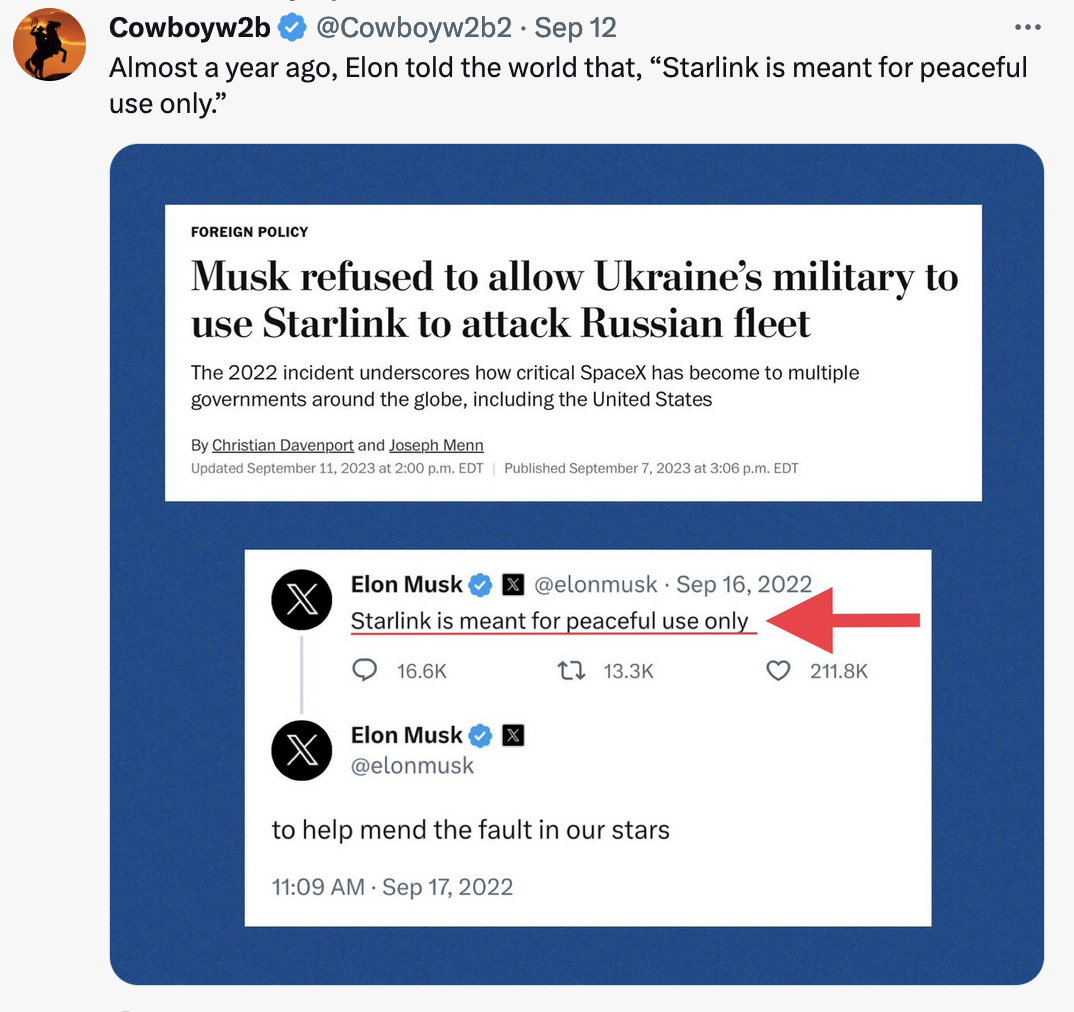The image size is (1074, 1012).
Task: Open the Cowboyw2b display name profile link
Action: tap(189, 28)
